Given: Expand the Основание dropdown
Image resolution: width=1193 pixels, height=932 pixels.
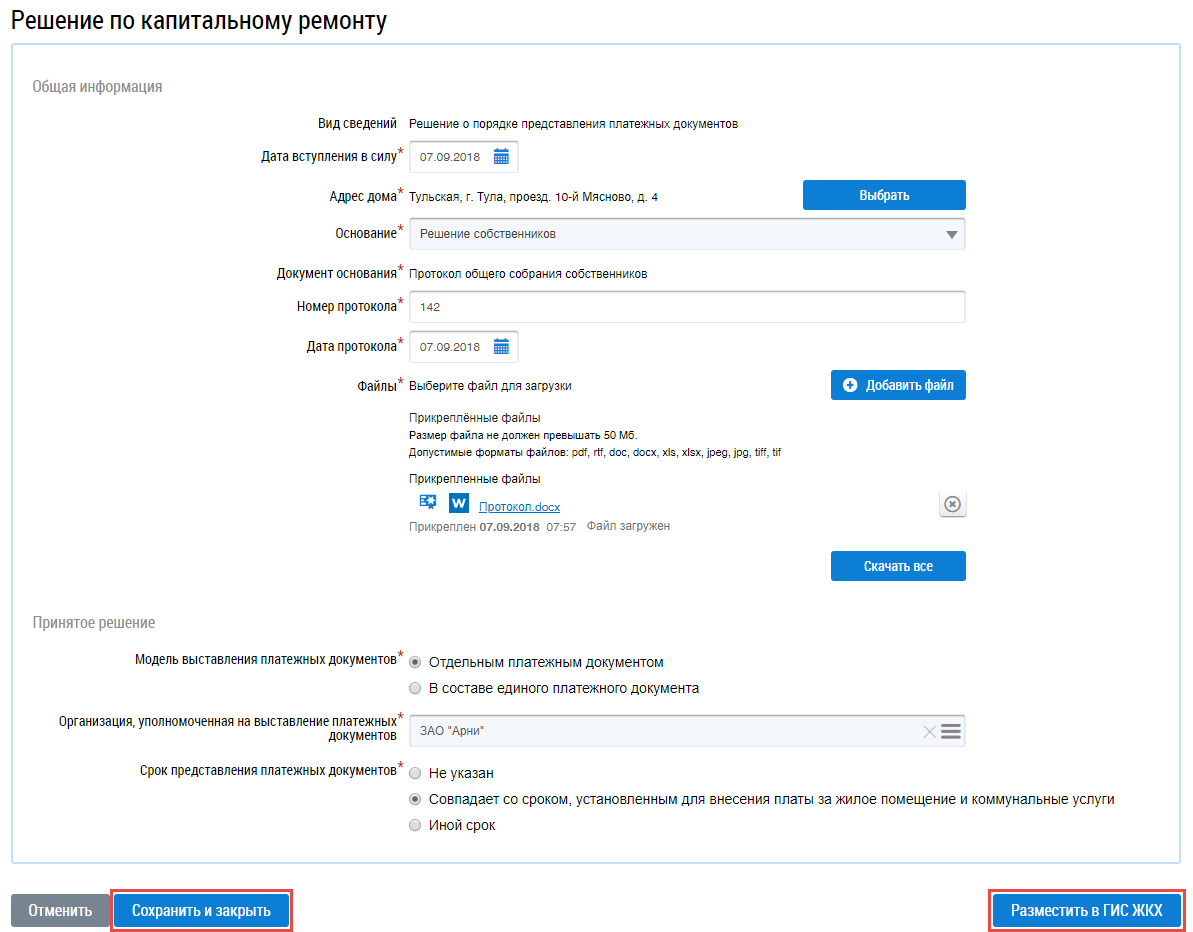Looking at the screenshot, I should (x=951, y=234).
